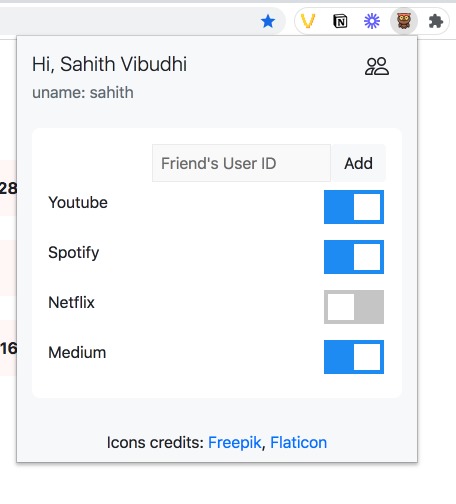Click the Add friend button

[x=358, y=163]
